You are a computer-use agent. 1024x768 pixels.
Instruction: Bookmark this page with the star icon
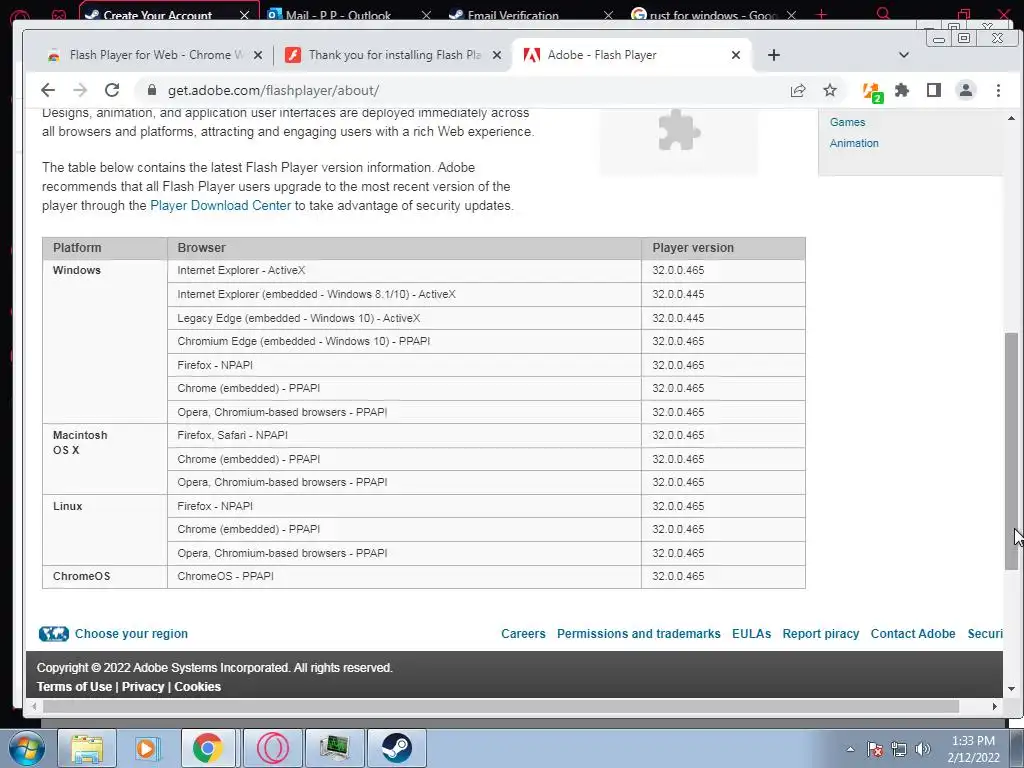829,90
